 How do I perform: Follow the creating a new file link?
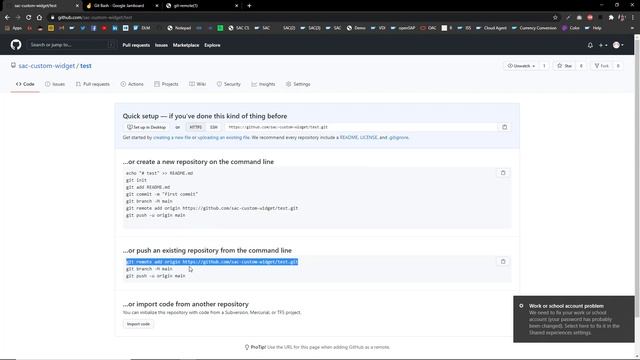[x=172, y=138]
